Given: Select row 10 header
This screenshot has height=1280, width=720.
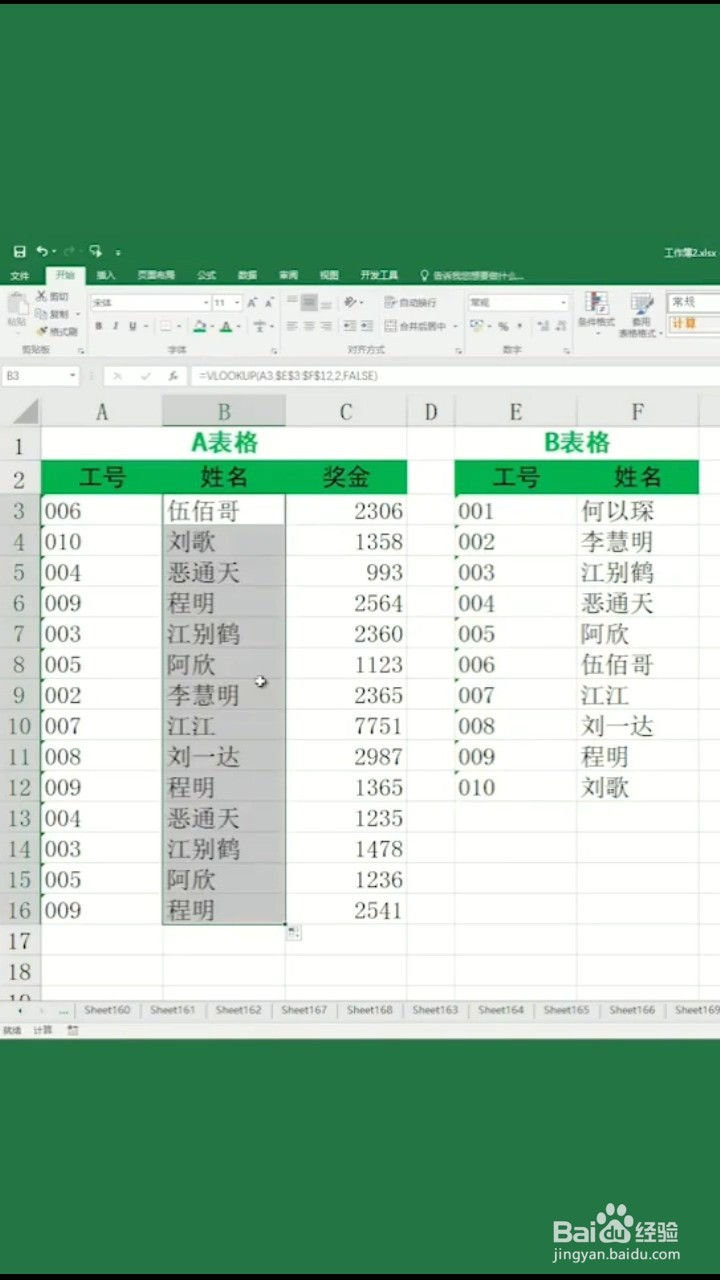Looking at the screenshot, I should (20, 726).
